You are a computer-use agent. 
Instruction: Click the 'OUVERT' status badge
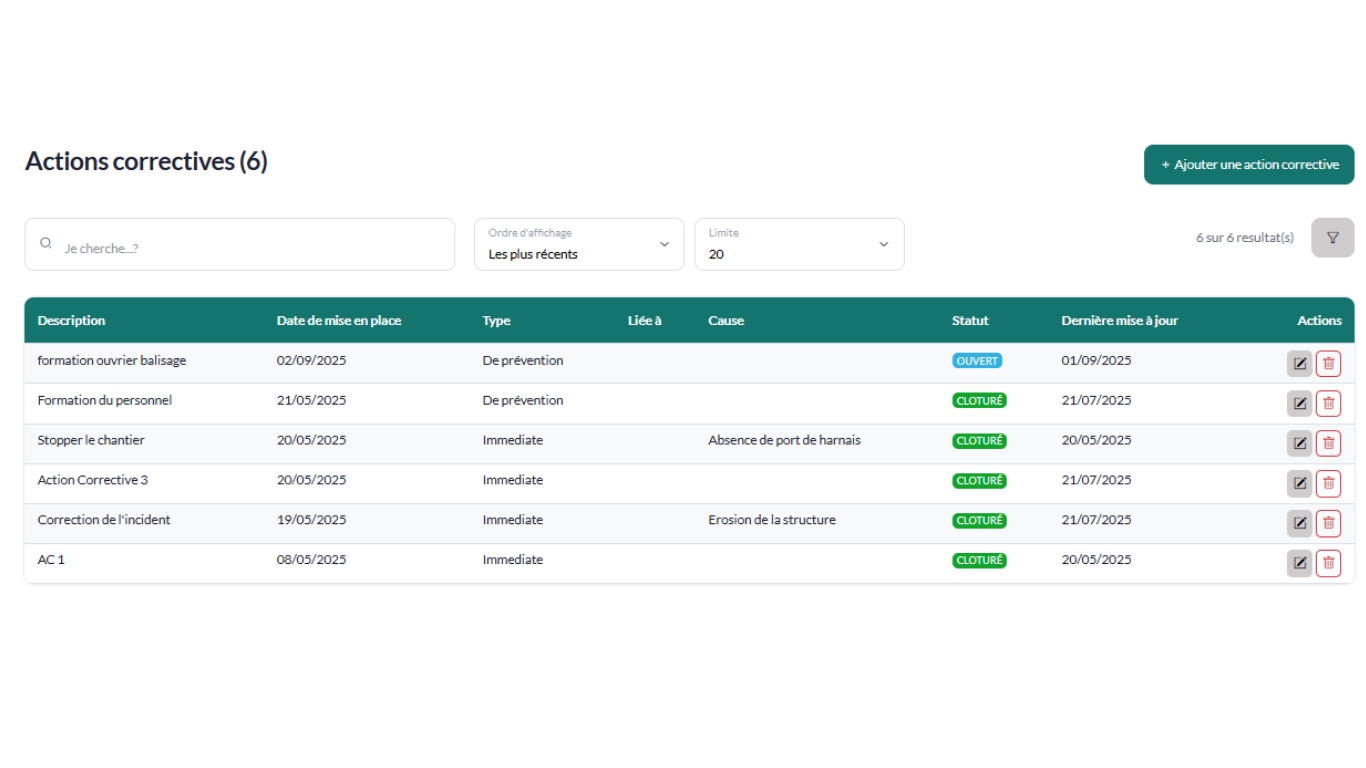coord(977,361)
